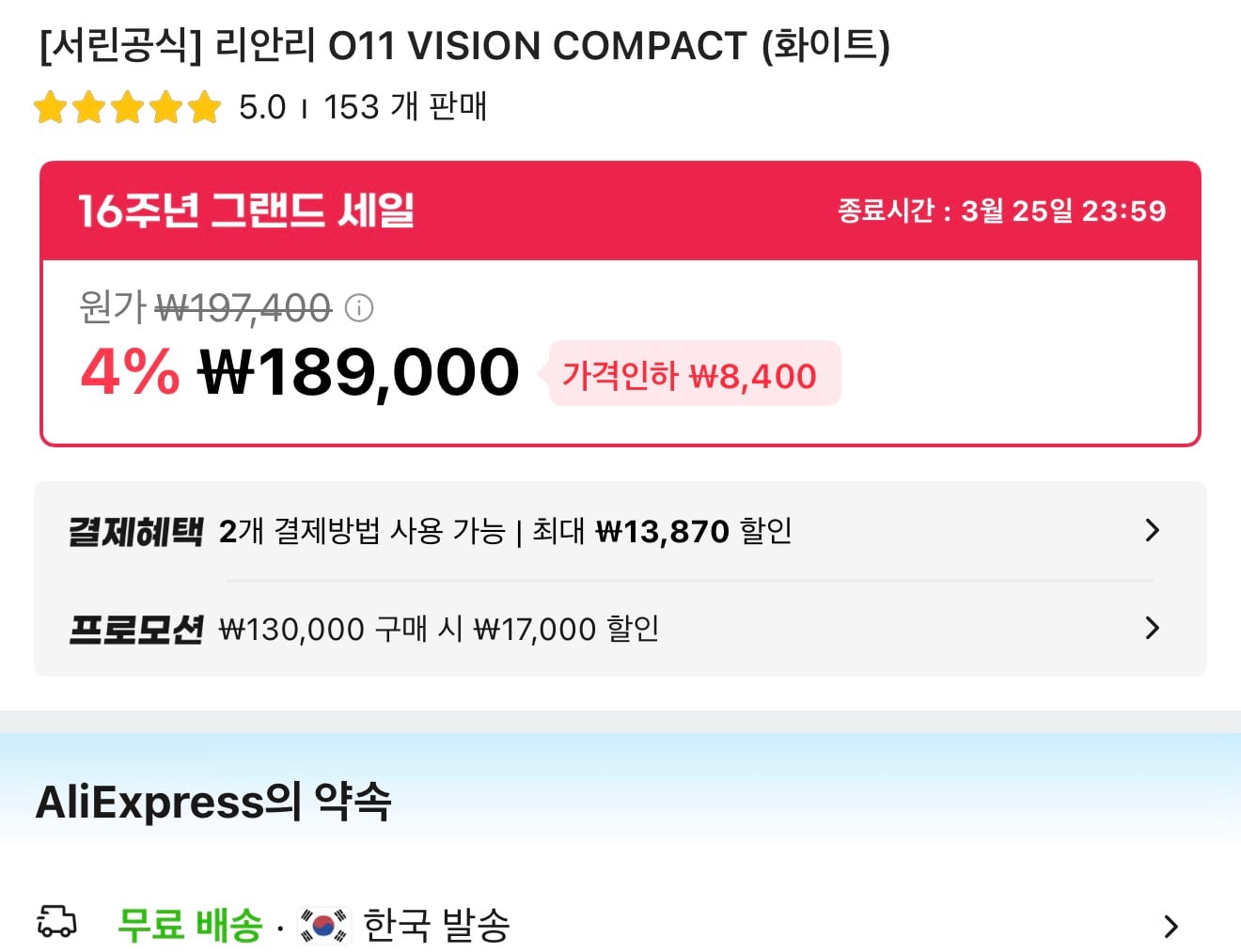Expand the 프로모션 row chevron

pyautogui.click(x=1153, y=628)
